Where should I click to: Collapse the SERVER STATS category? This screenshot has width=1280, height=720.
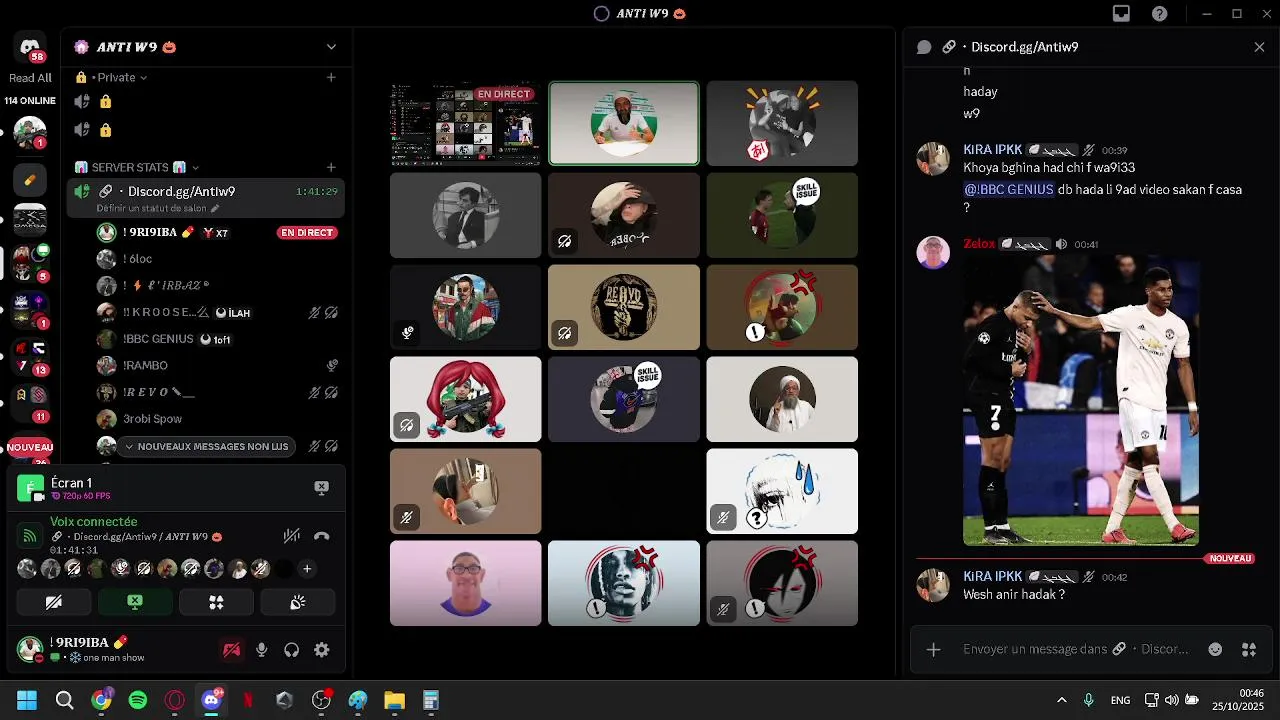point(138,167)
